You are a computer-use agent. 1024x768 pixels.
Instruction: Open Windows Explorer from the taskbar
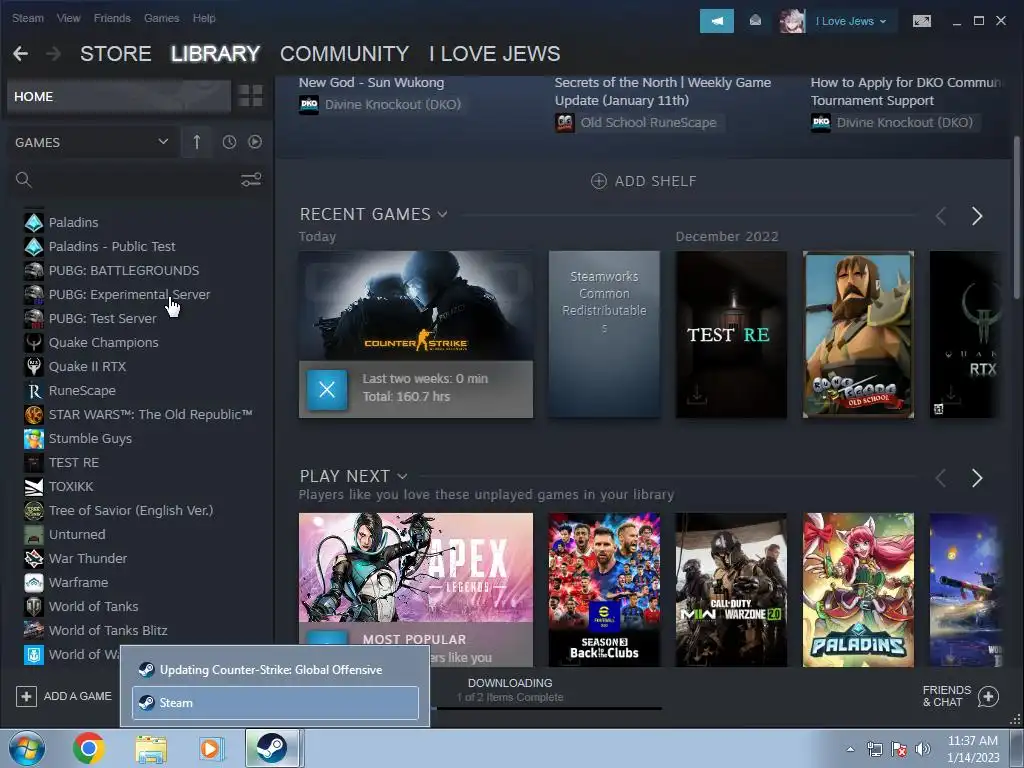click(151, 748)
